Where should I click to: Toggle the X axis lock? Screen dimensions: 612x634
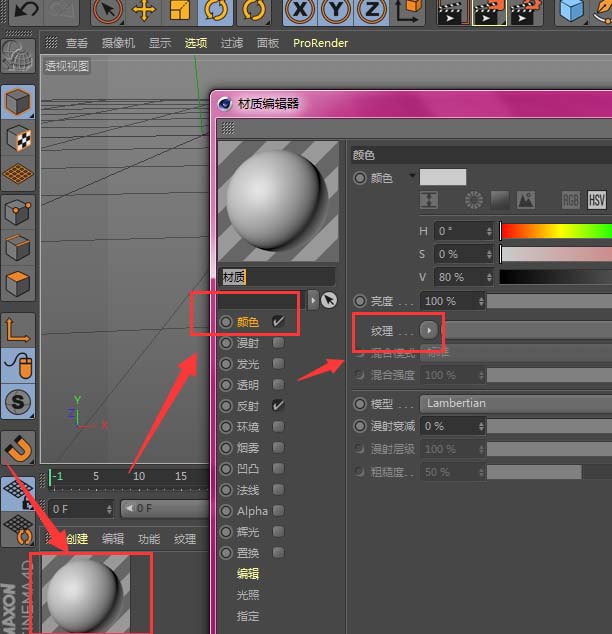[x=300, y=10]
